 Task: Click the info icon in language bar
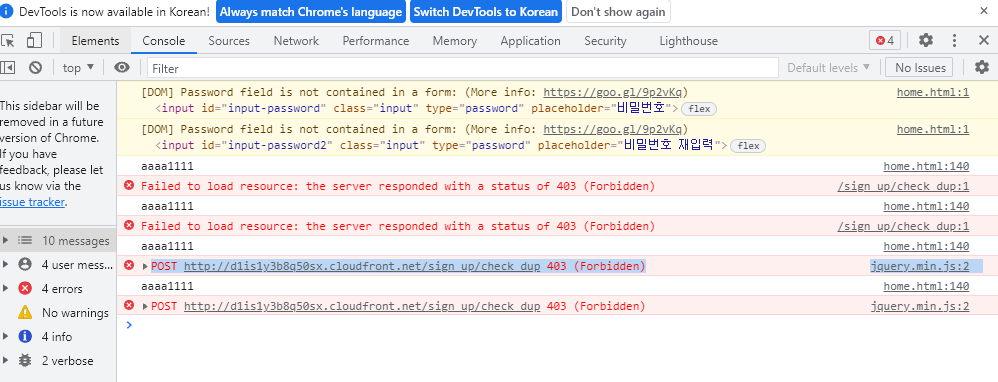pos(7,11)
